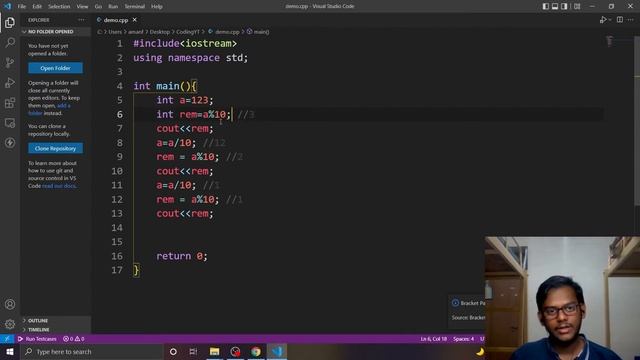Expand the Timeline section

38,329
